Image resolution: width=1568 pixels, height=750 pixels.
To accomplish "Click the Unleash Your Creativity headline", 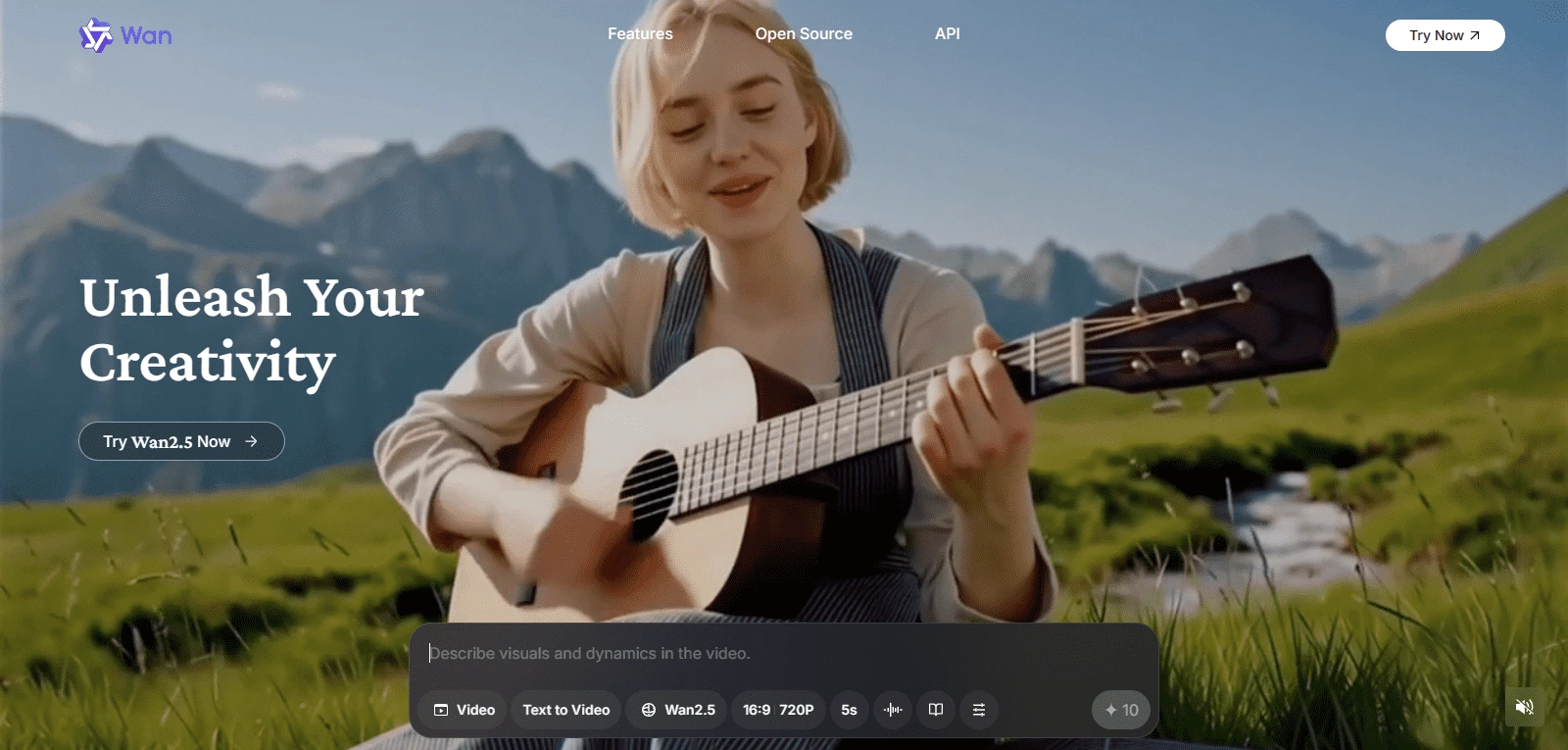I will click(252, 329).
